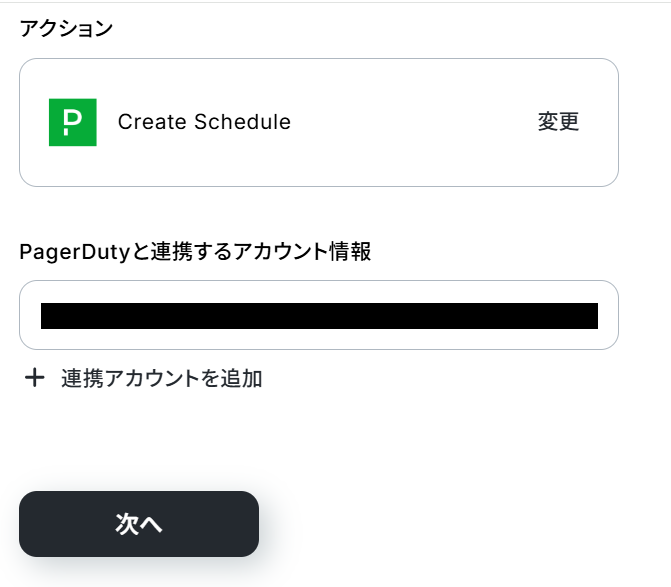Add a linked account via the plus sign

pos(35,378)
